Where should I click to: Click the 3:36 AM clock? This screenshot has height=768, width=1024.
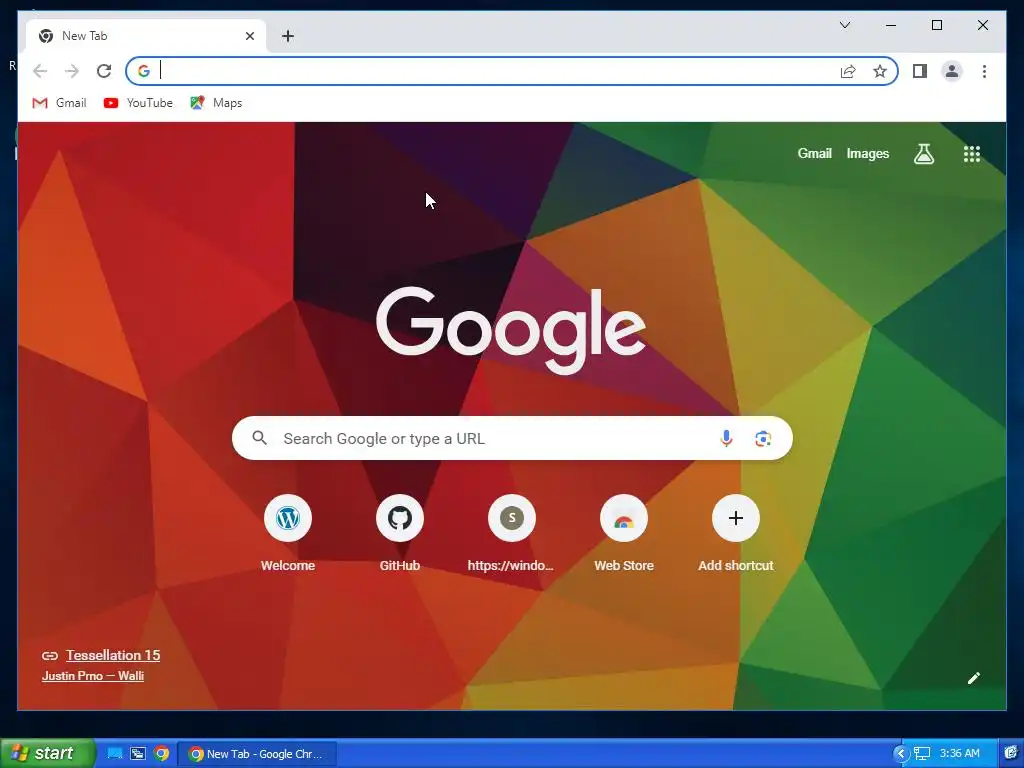point(959,754)
